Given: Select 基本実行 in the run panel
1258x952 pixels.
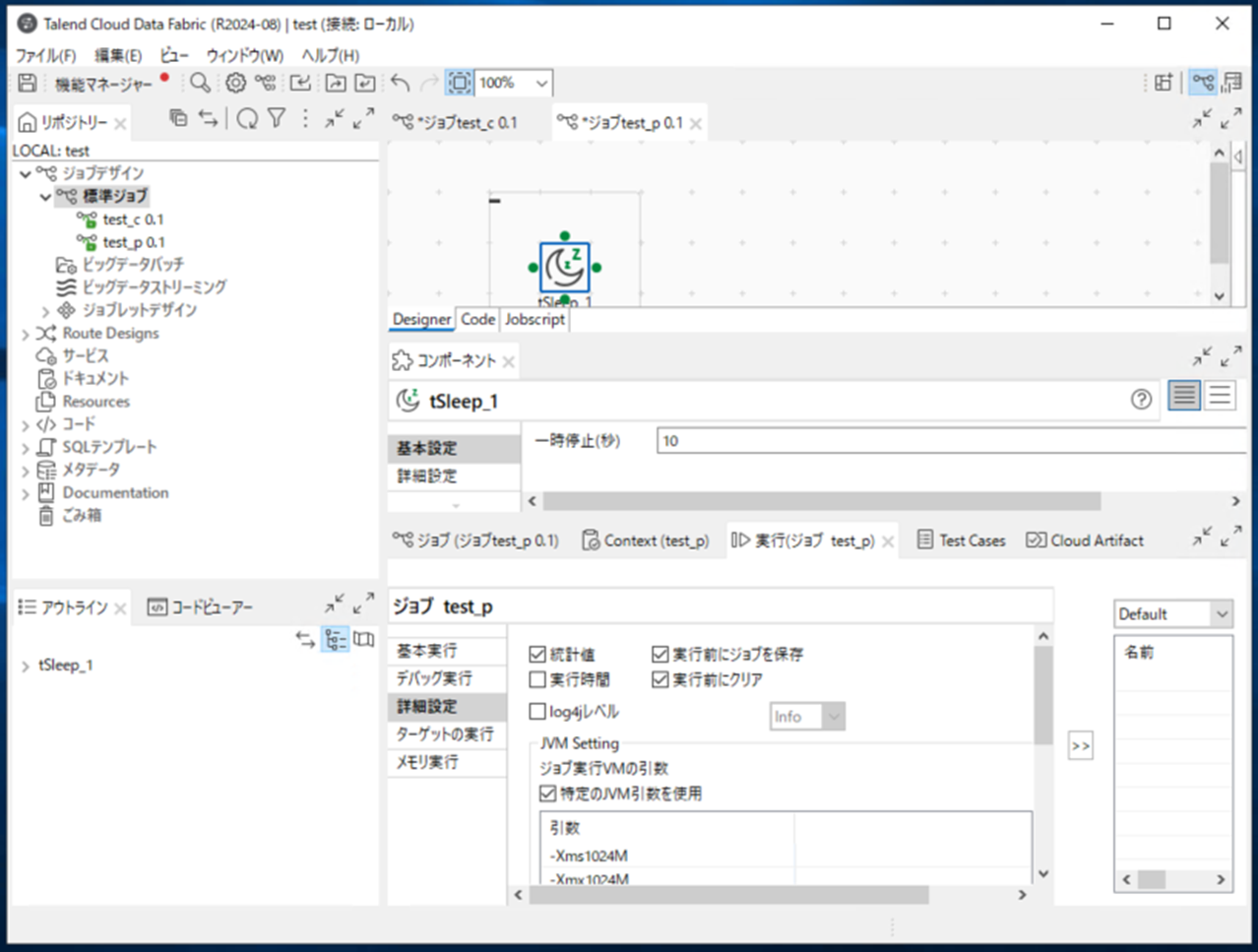Looking at the screenshot, I should pos(448,651).
